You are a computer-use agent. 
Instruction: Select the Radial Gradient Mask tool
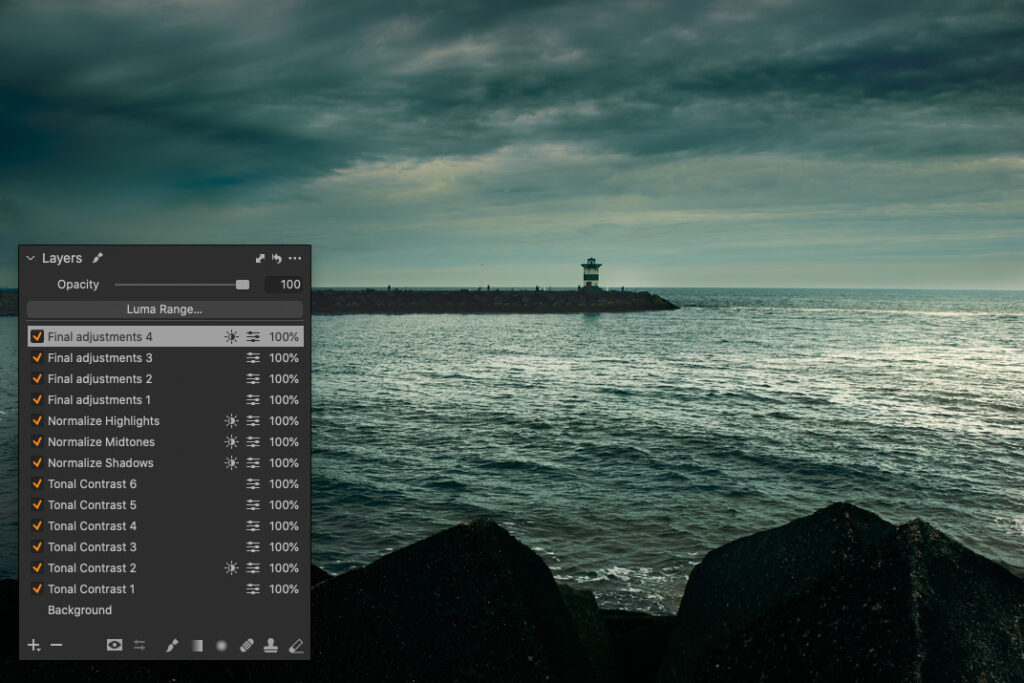point(221,645)
